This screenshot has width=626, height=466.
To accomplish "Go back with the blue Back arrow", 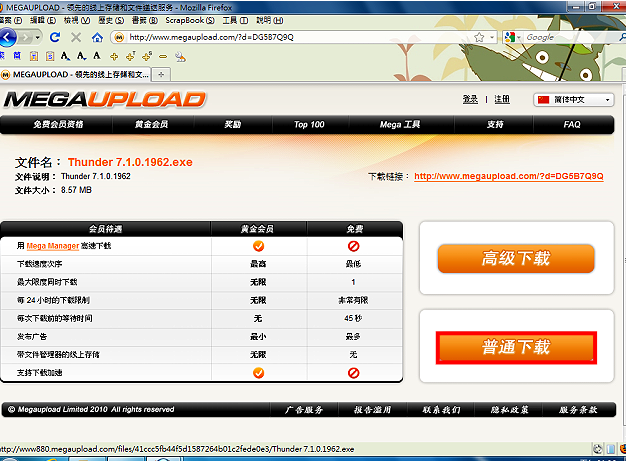I will (x=7, y=38).
